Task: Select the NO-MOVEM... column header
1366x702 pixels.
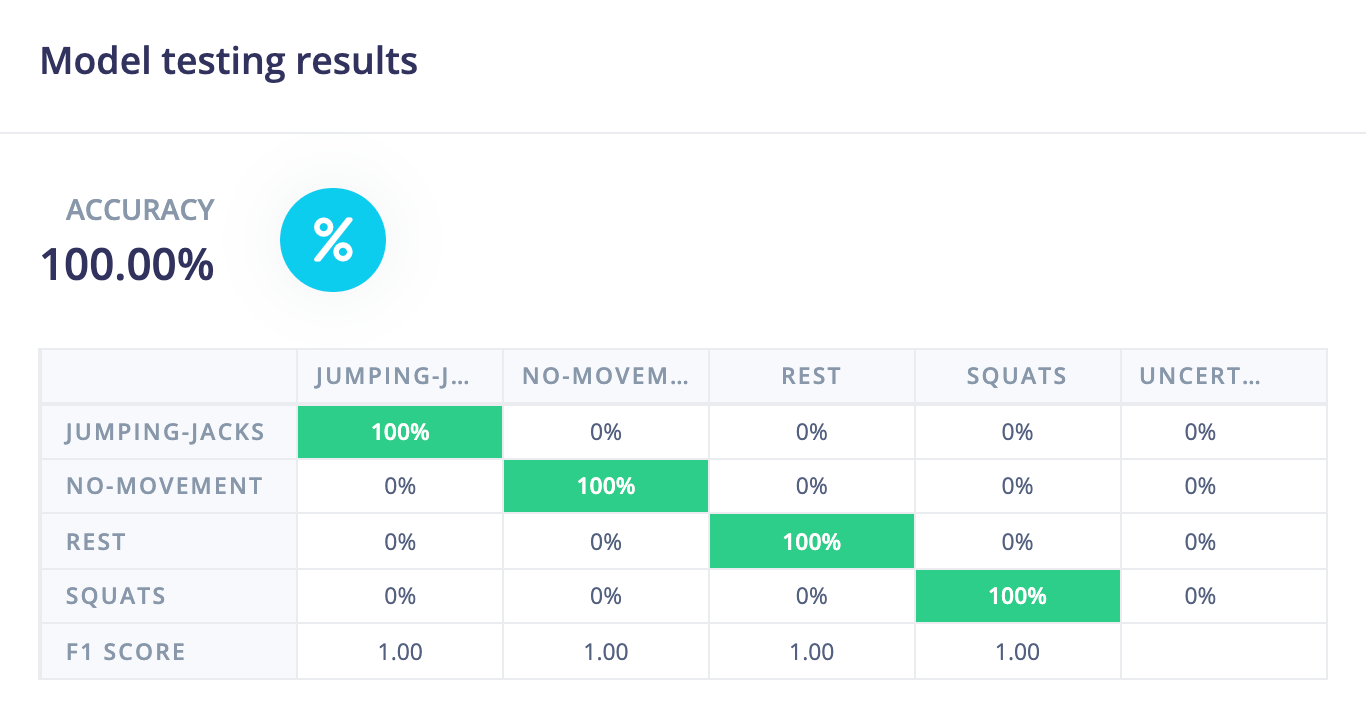Action: tap(605, 377)
